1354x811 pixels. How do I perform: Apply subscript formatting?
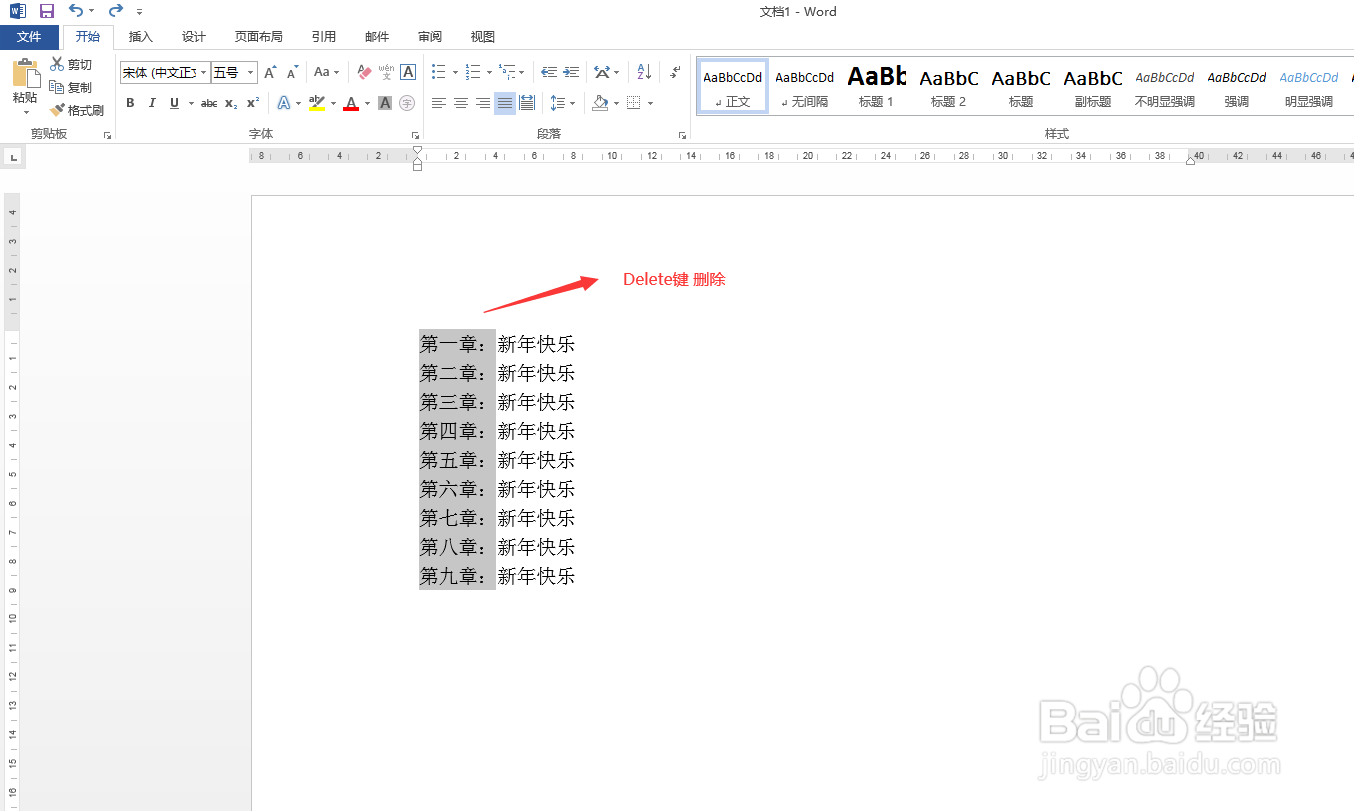pyautogui.click(x=230, y=103)
